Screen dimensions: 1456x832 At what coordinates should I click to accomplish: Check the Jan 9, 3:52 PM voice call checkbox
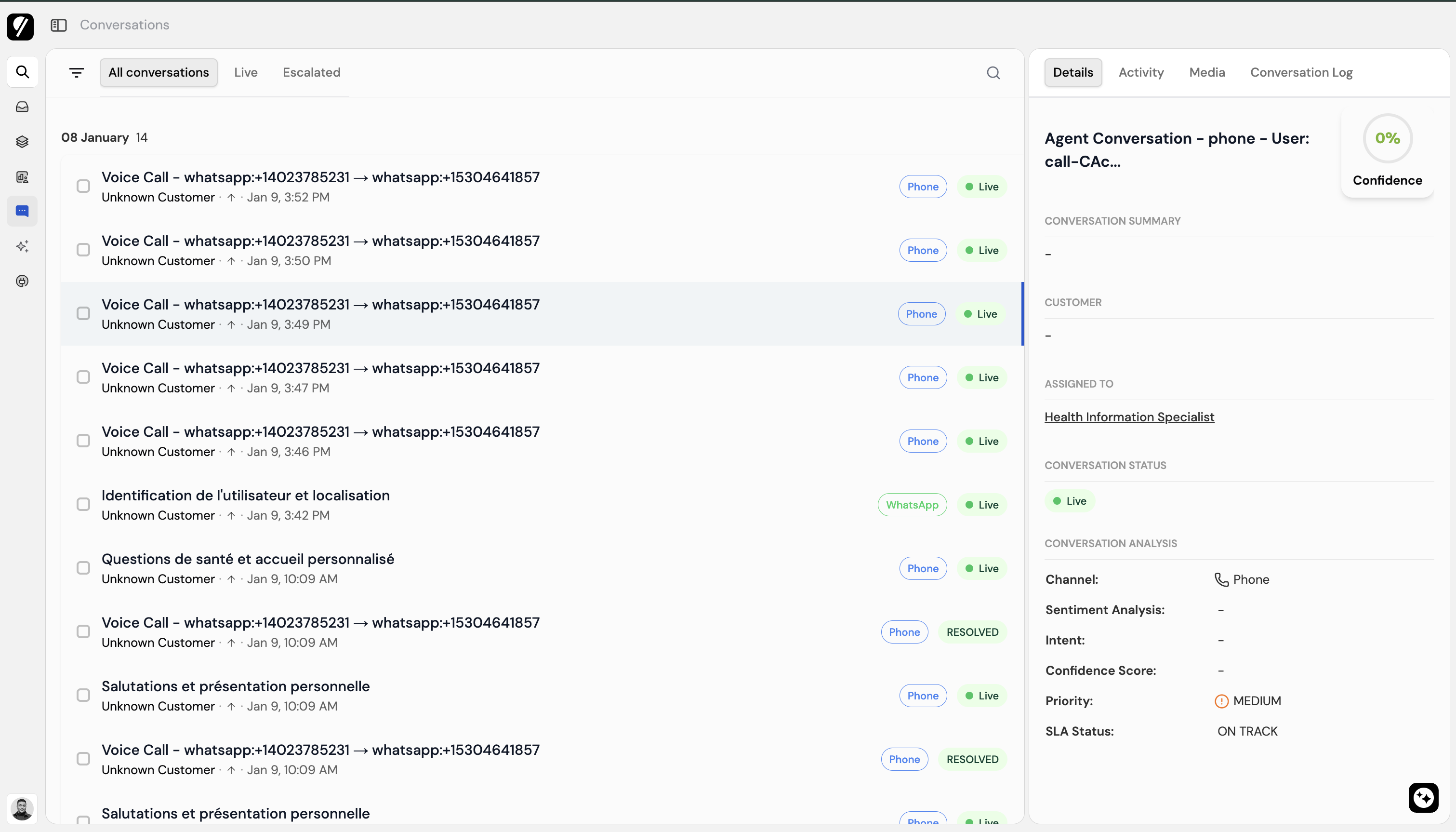coord(83,186)
